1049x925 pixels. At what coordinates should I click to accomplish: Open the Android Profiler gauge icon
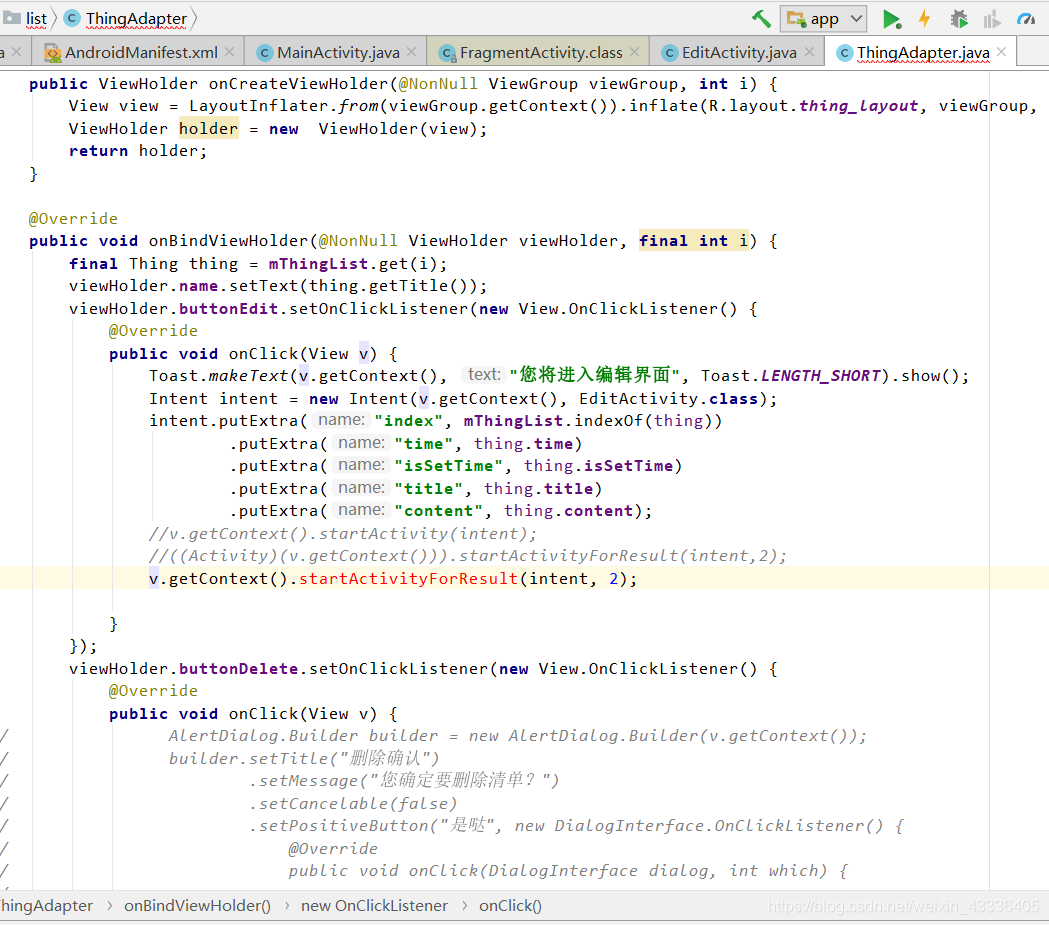1026,19
